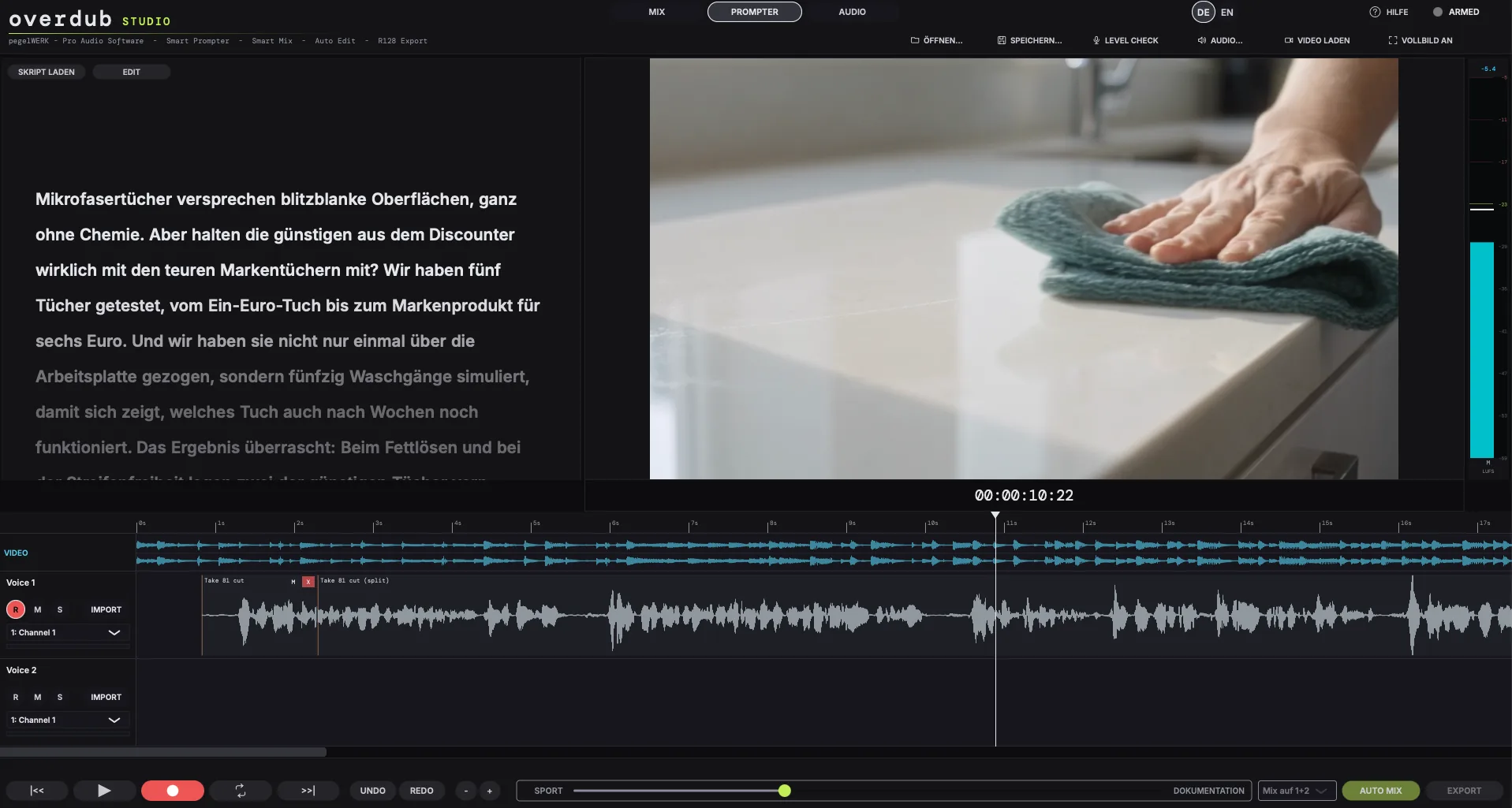Toggle the ARMED status indicator
Image resolution: width=1512 pixels, height=808 pixels.
(x=1456, y=12)
